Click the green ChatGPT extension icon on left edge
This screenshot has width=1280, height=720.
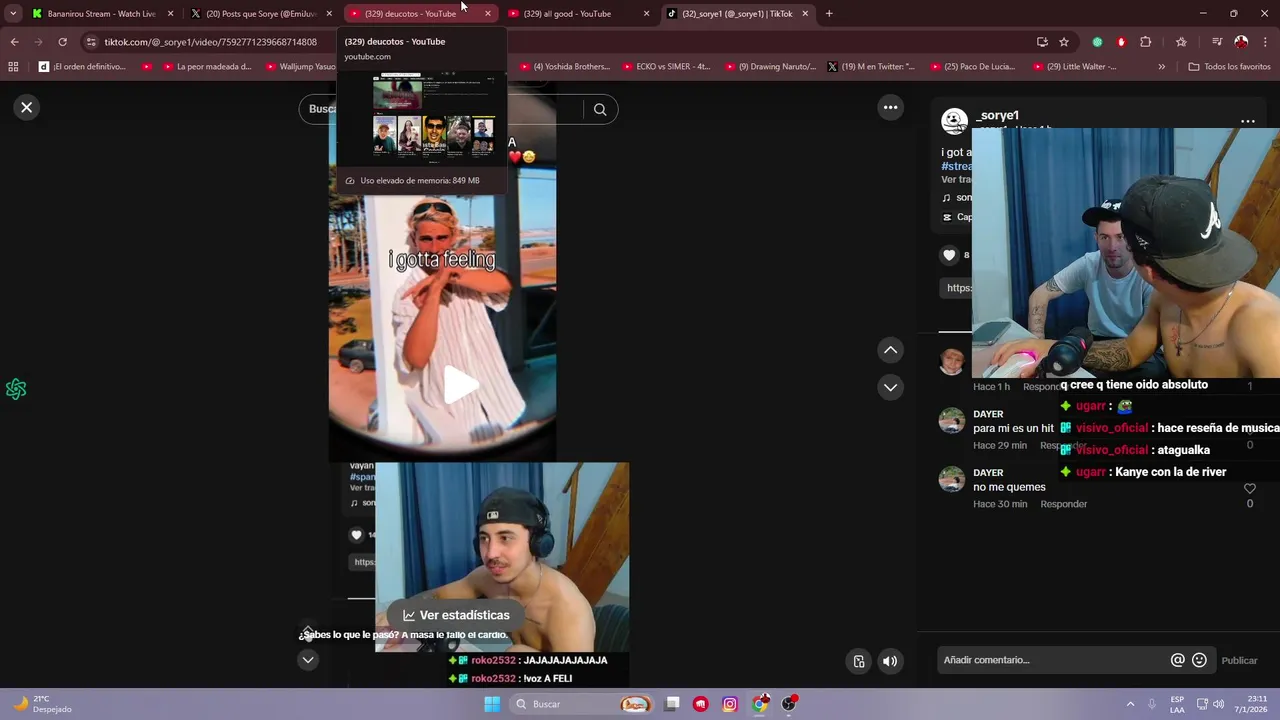[16, 389]
